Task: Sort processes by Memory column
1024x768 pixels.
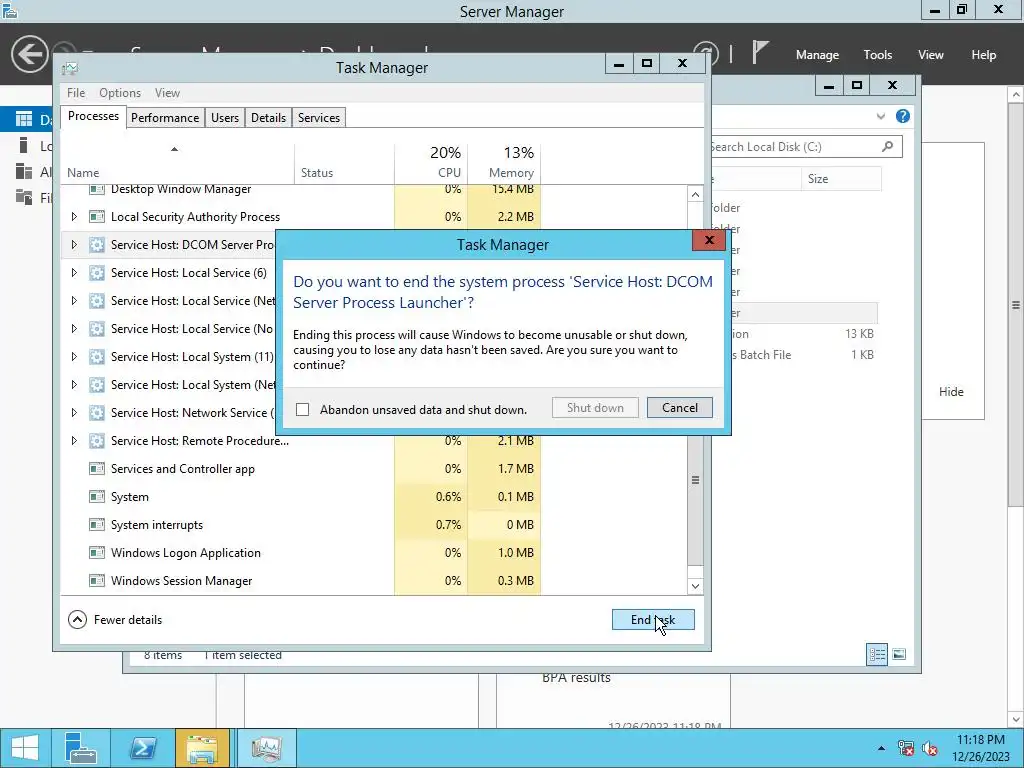Action: [504, 163]
